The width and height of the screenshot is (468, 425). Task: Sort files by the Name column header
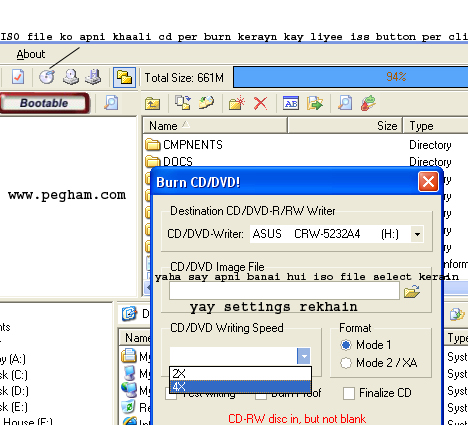click(x=215, y=126)
